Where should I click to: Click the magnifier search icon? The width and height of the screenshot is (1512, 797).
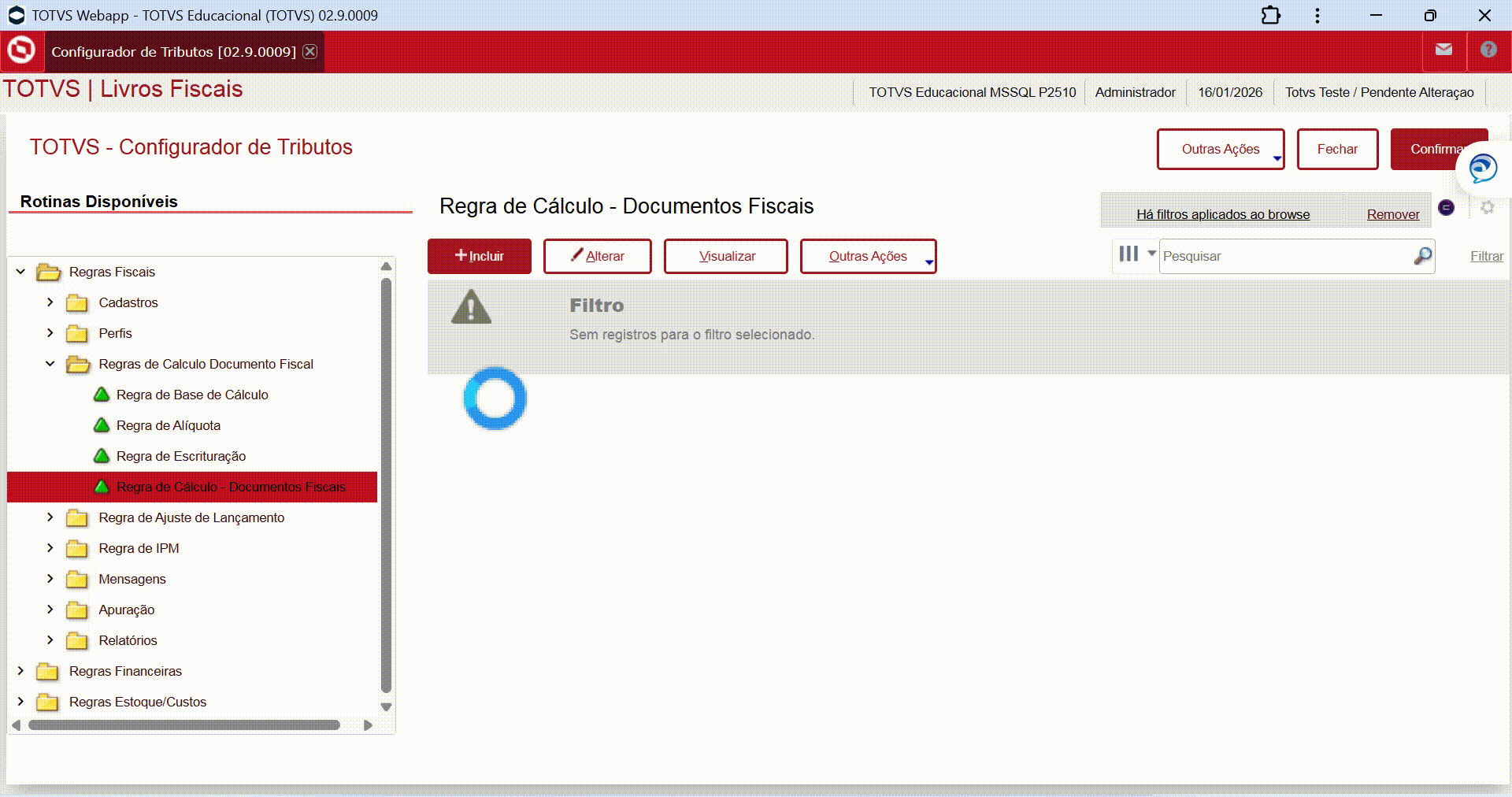1422,256
